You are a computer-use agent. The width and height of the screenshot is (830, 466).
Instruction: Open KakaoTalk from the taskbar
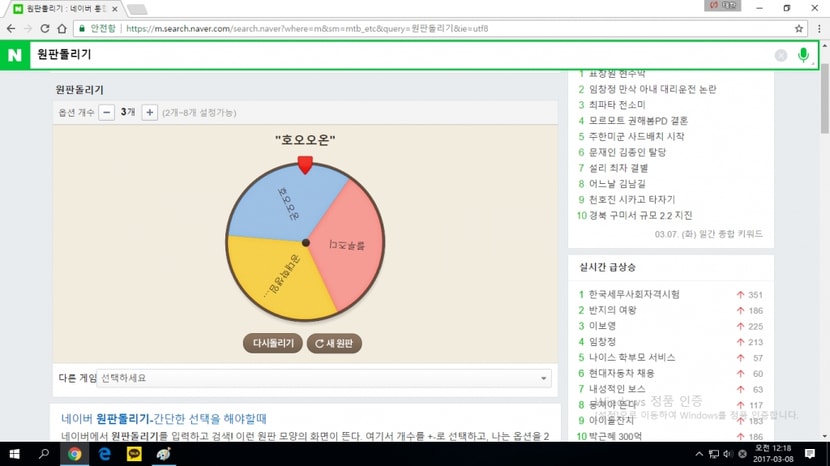134,454
